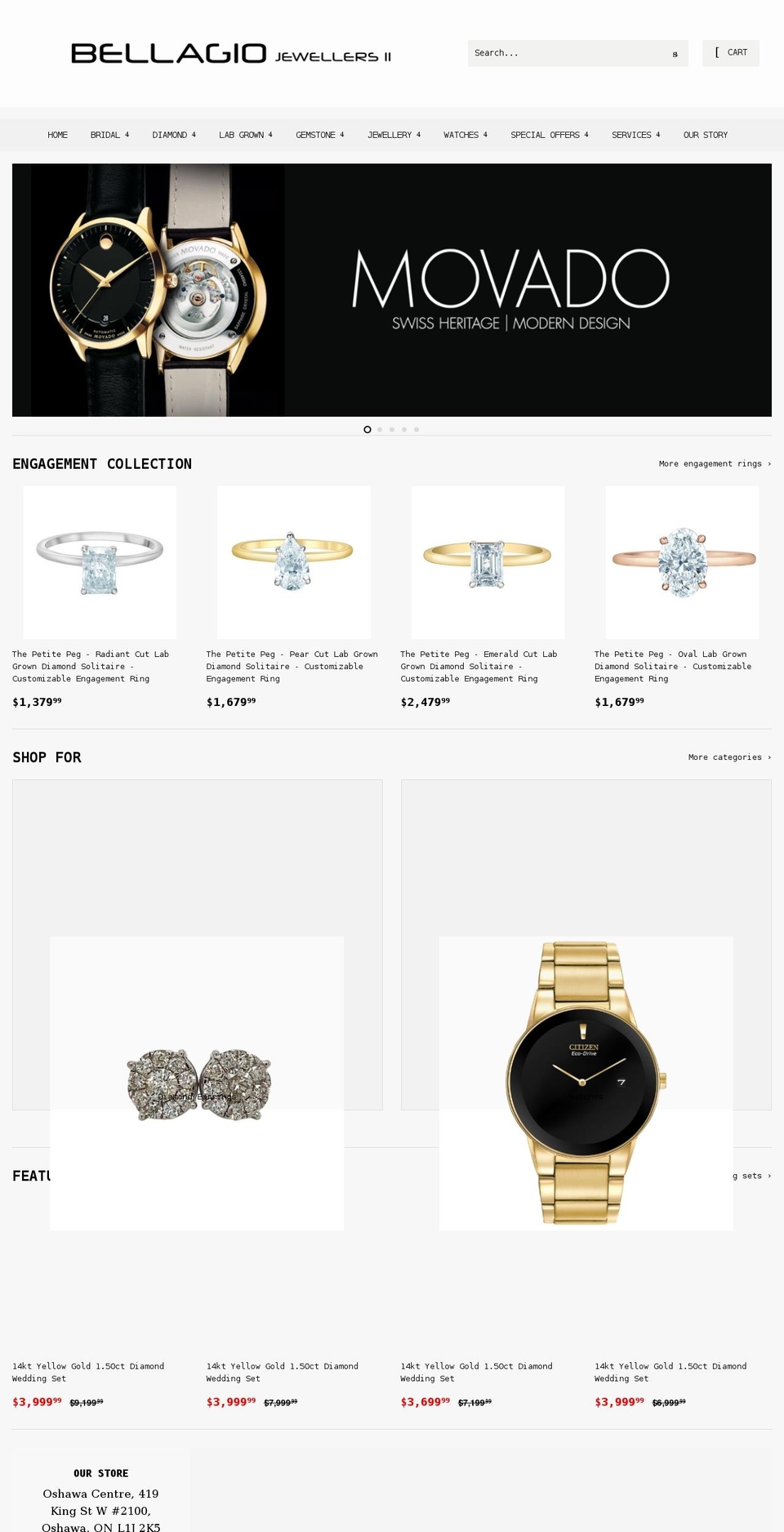Expand the Bridal dropdown menu
Image resolution: width=784 pixels, height=1532 pixels.
pos(109,136)
